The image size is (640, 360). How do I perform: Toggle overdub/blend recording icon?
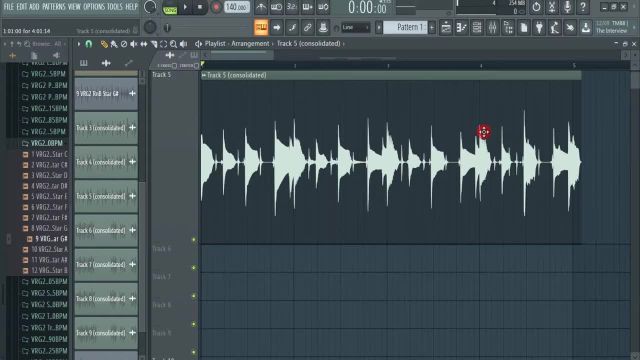point(307,7)
